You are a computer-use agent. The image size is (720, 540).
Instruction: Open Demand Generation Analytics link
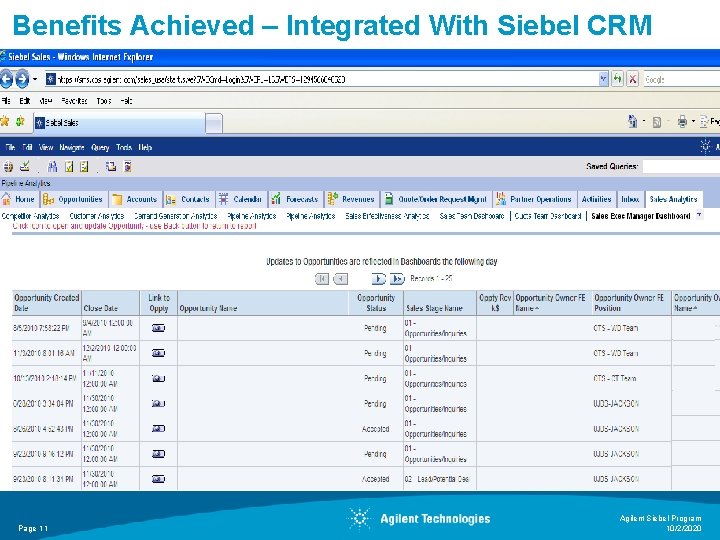(x=175, y=216)
